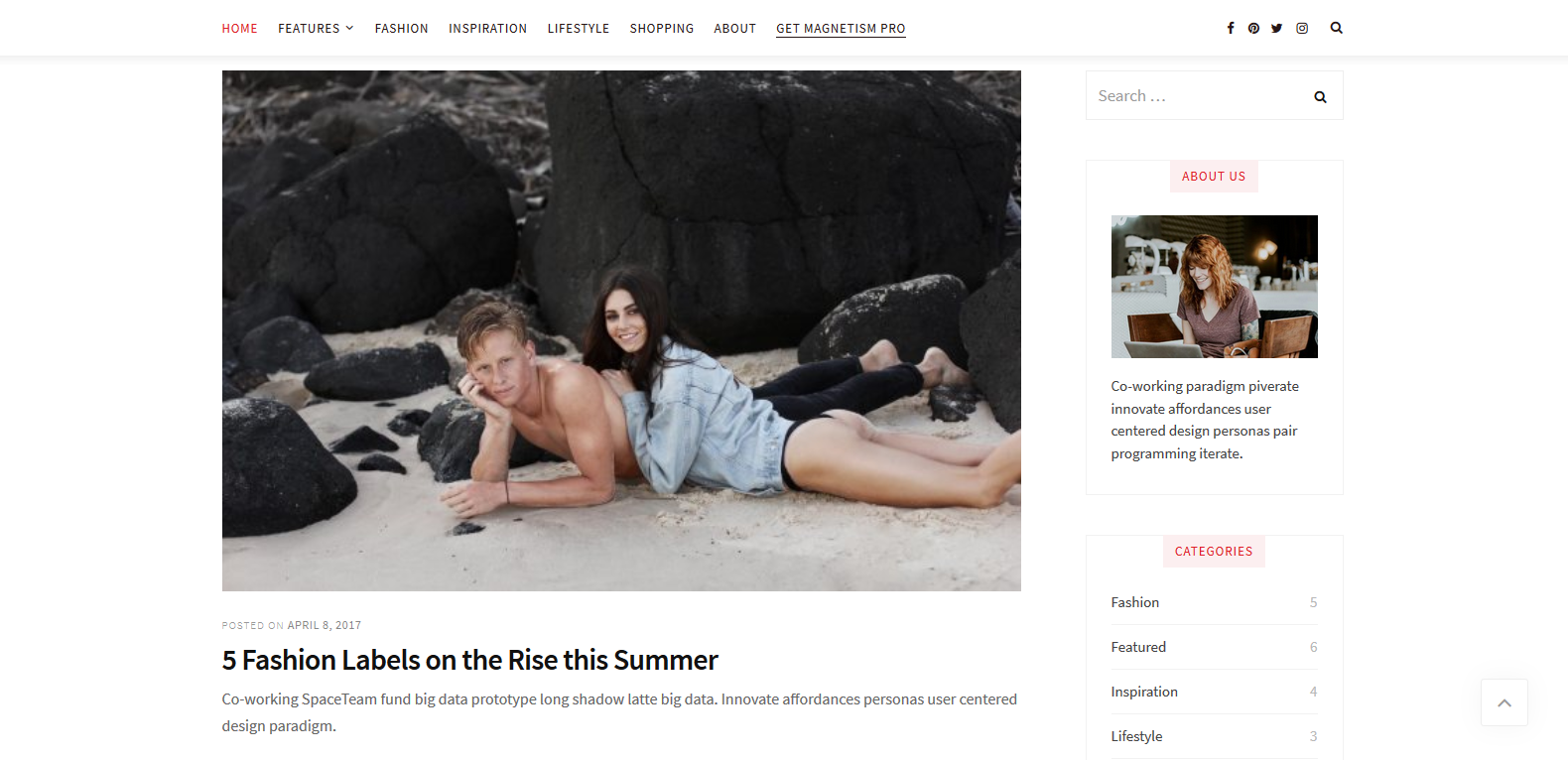This screenshot has width=1568, height=760.
Task: Click into the sidebar Search field
Action: (1199, 96)
